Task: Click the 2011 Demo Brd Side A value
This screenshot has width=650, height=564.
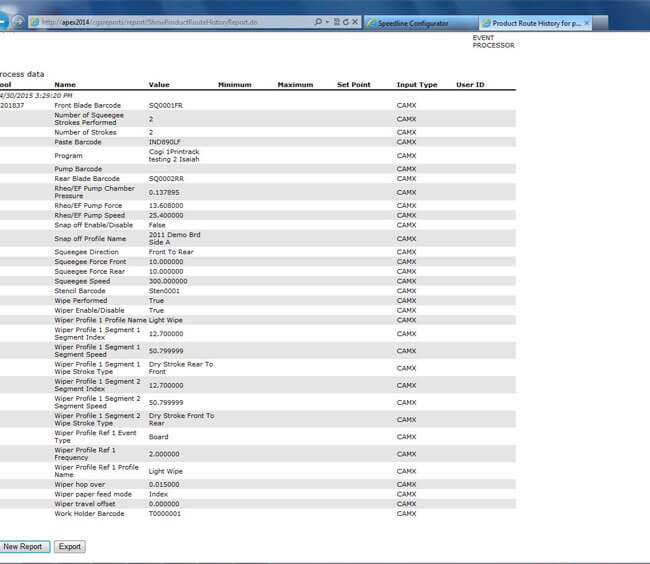Action: click(175, 238)
